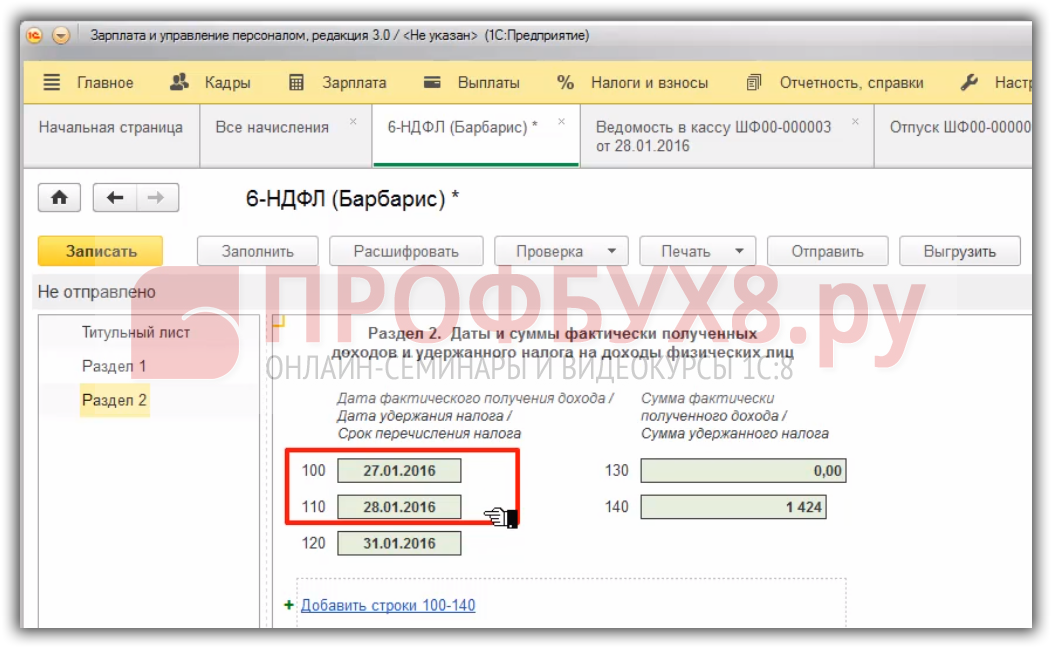The image size is (1052, 648).
Task: Open the Налоги и взносы menu
Action: (632, 83)
